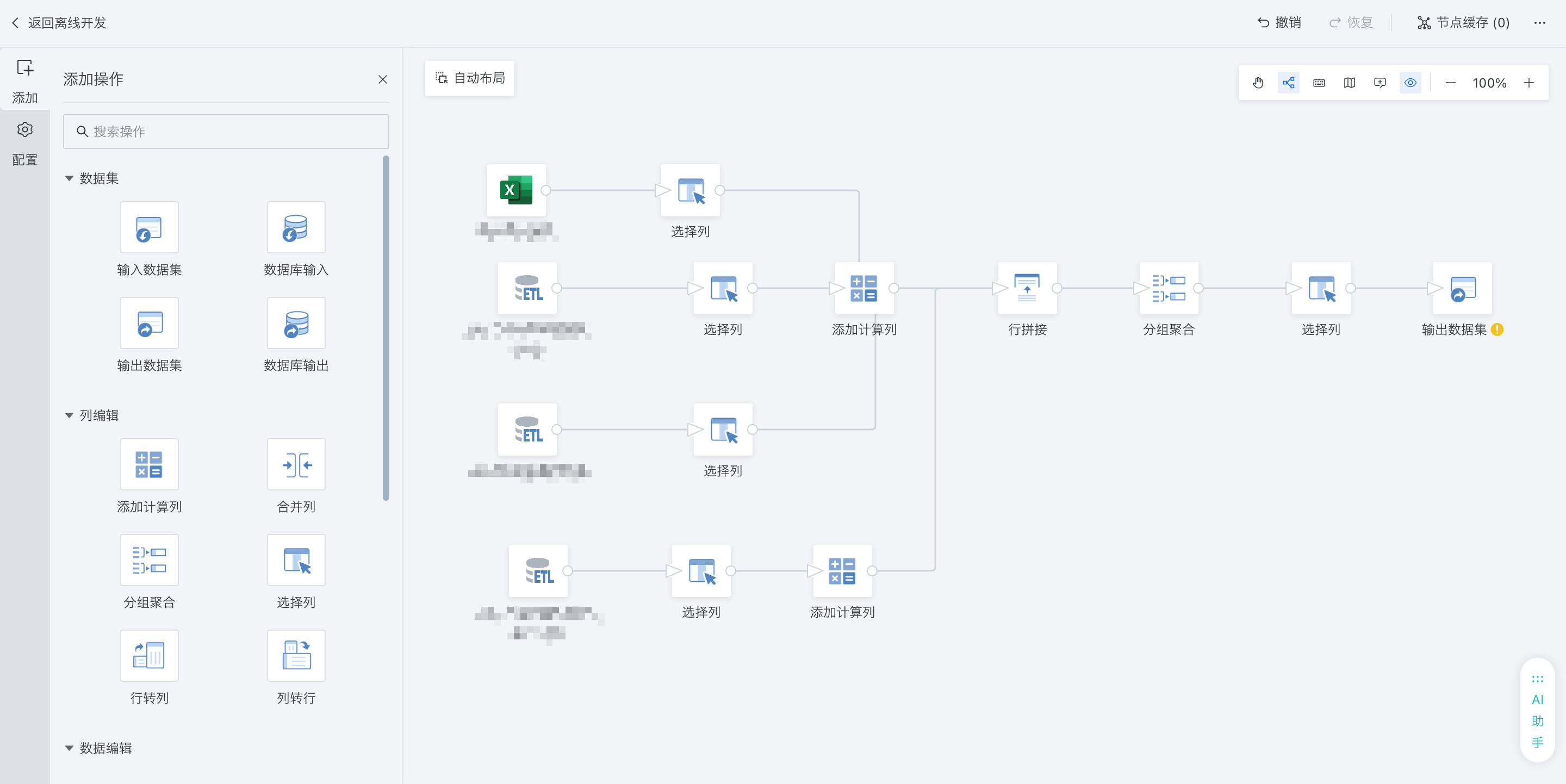The image size is (1566, 784).
Task: Click the 100% zoom level value
Action: [x=1489, y=83]
